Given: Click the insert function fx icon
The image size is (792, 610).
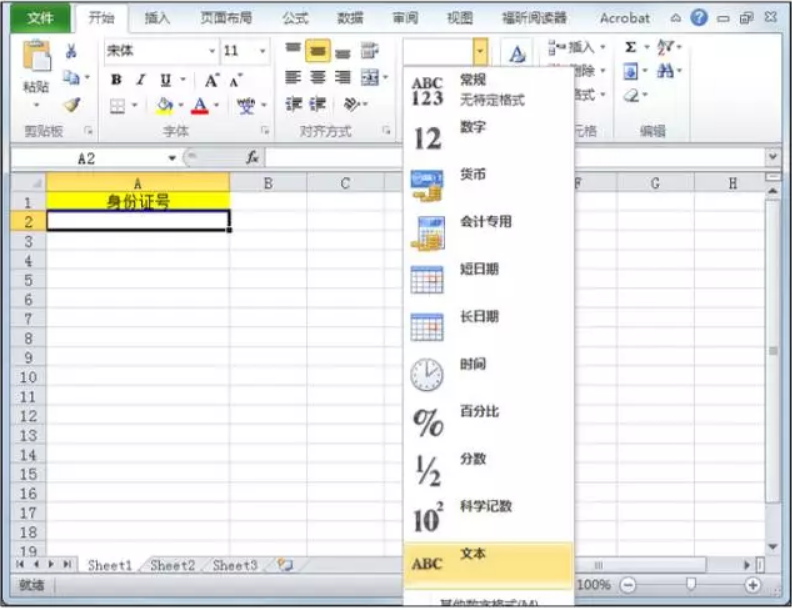Looking at the screenshot, I should tap(252, 158).
